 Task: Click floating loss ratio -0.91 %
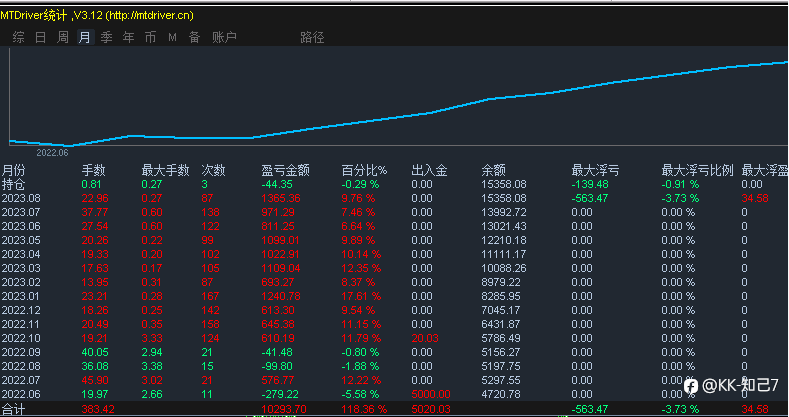click(680, 184)
